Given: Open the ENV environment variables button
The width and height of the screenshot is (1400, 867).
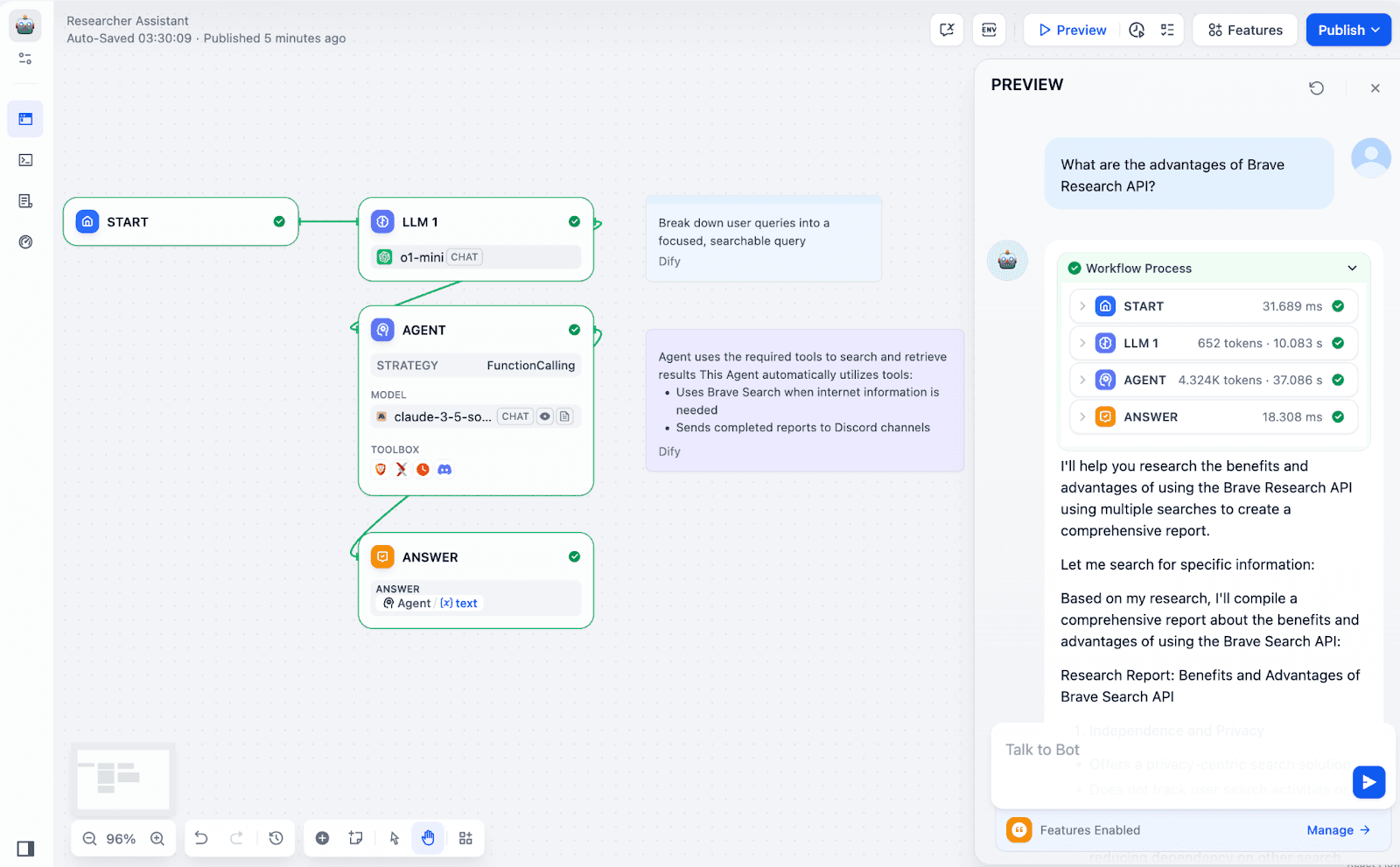Looking at the screenshot, I should coord(989,30).
